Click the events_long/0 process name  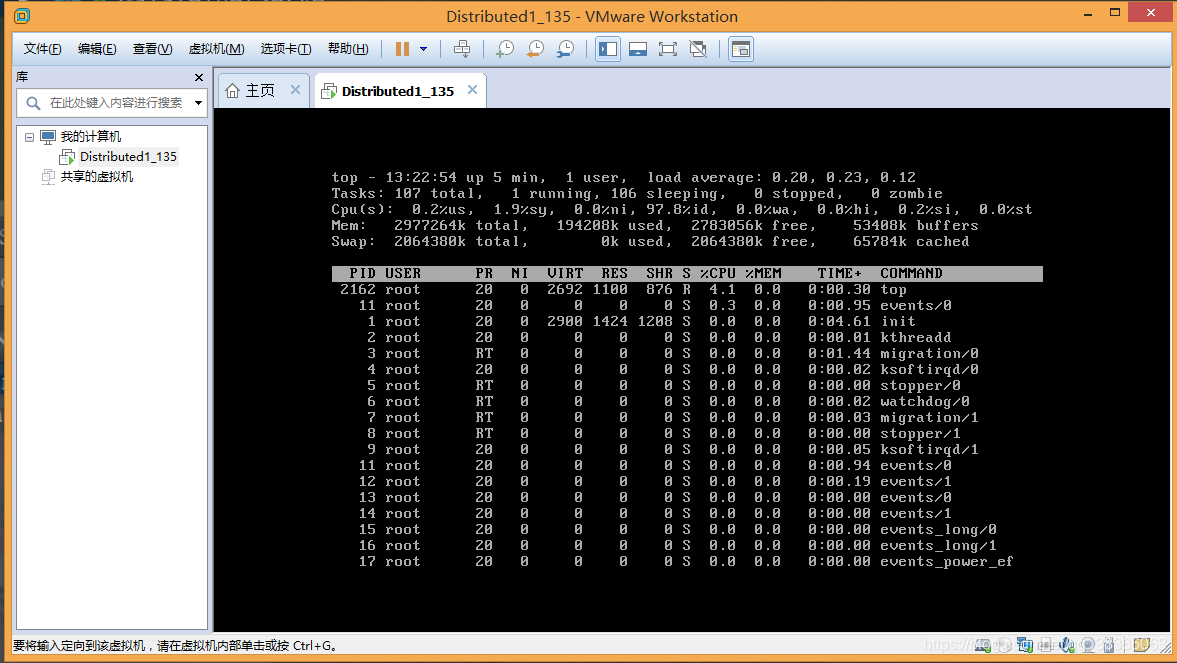(x=938, y=529)
